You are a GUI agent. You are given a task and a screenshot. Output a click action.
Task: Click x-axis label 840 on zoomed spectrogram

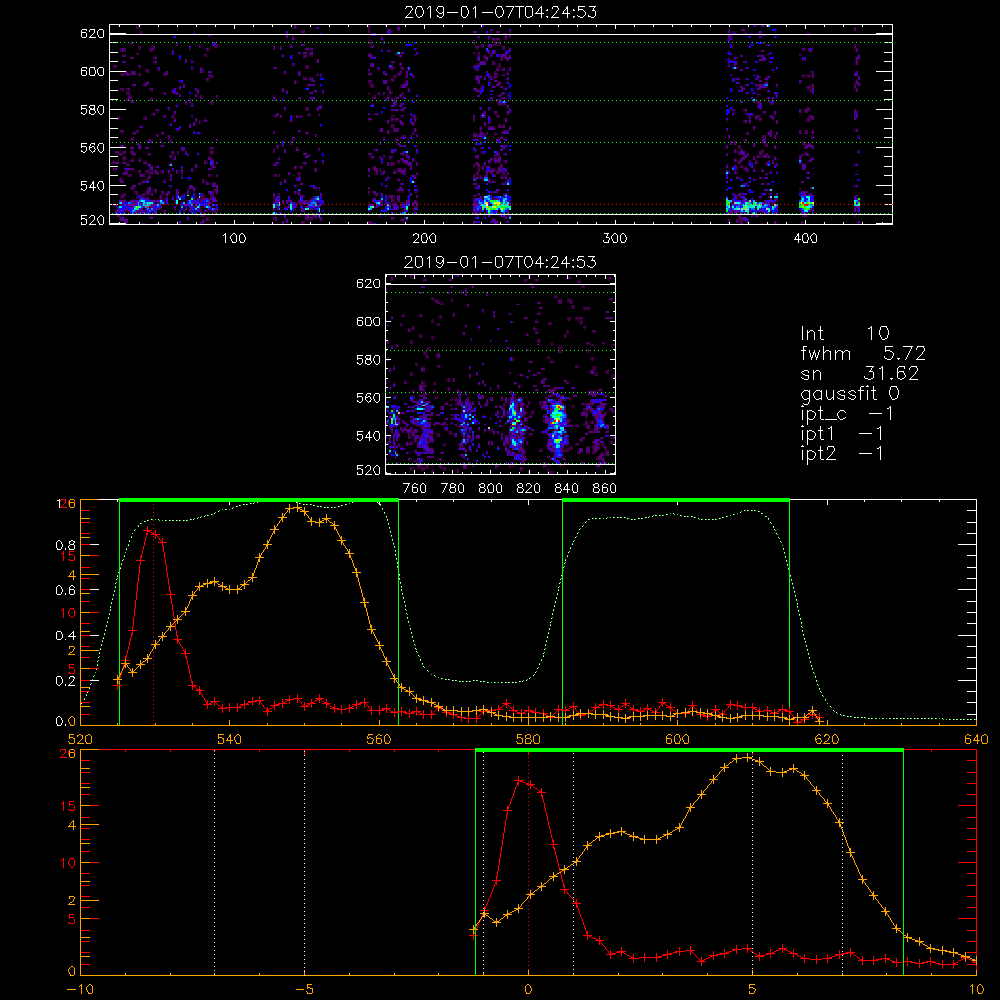[566, 489]
